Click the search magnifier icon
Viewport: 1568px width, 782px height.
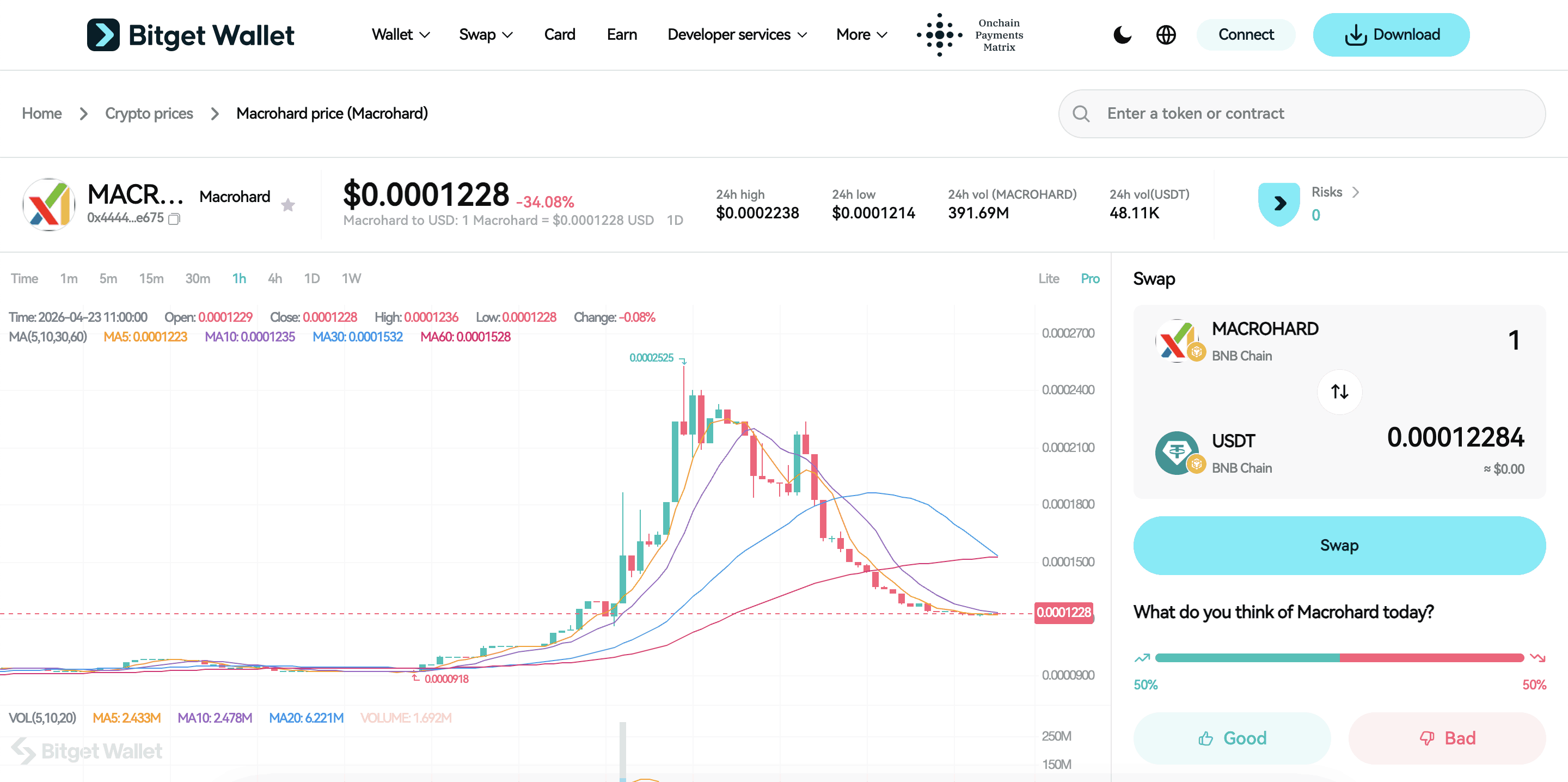pos(1082,113)
